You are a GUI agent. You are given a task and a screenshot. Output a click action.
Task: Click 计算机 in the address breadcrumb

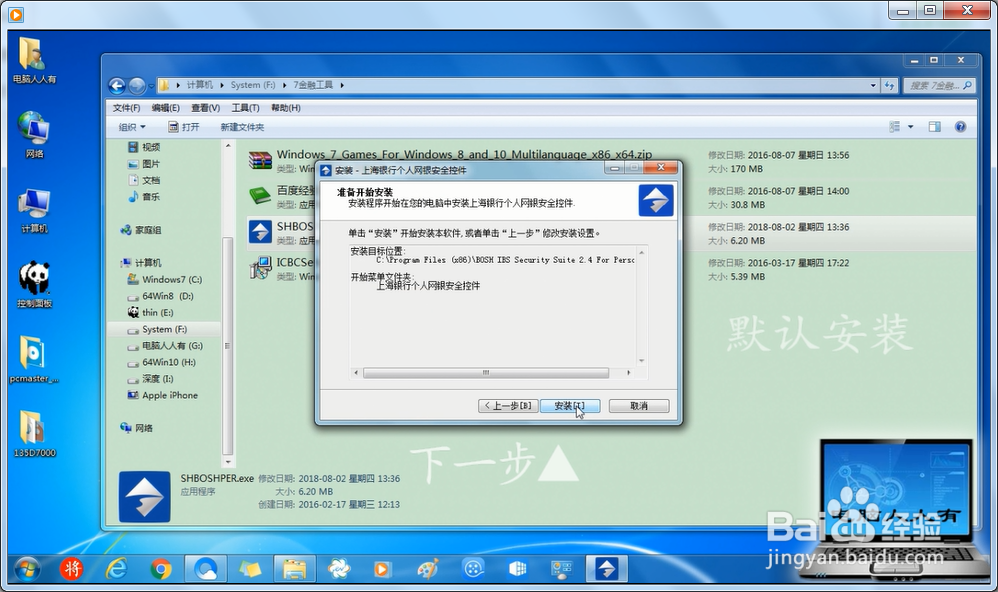199,85
